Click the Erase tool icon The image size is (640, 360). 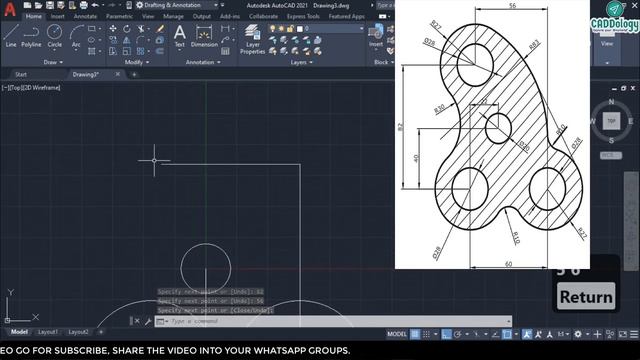(x=160, y=29)
